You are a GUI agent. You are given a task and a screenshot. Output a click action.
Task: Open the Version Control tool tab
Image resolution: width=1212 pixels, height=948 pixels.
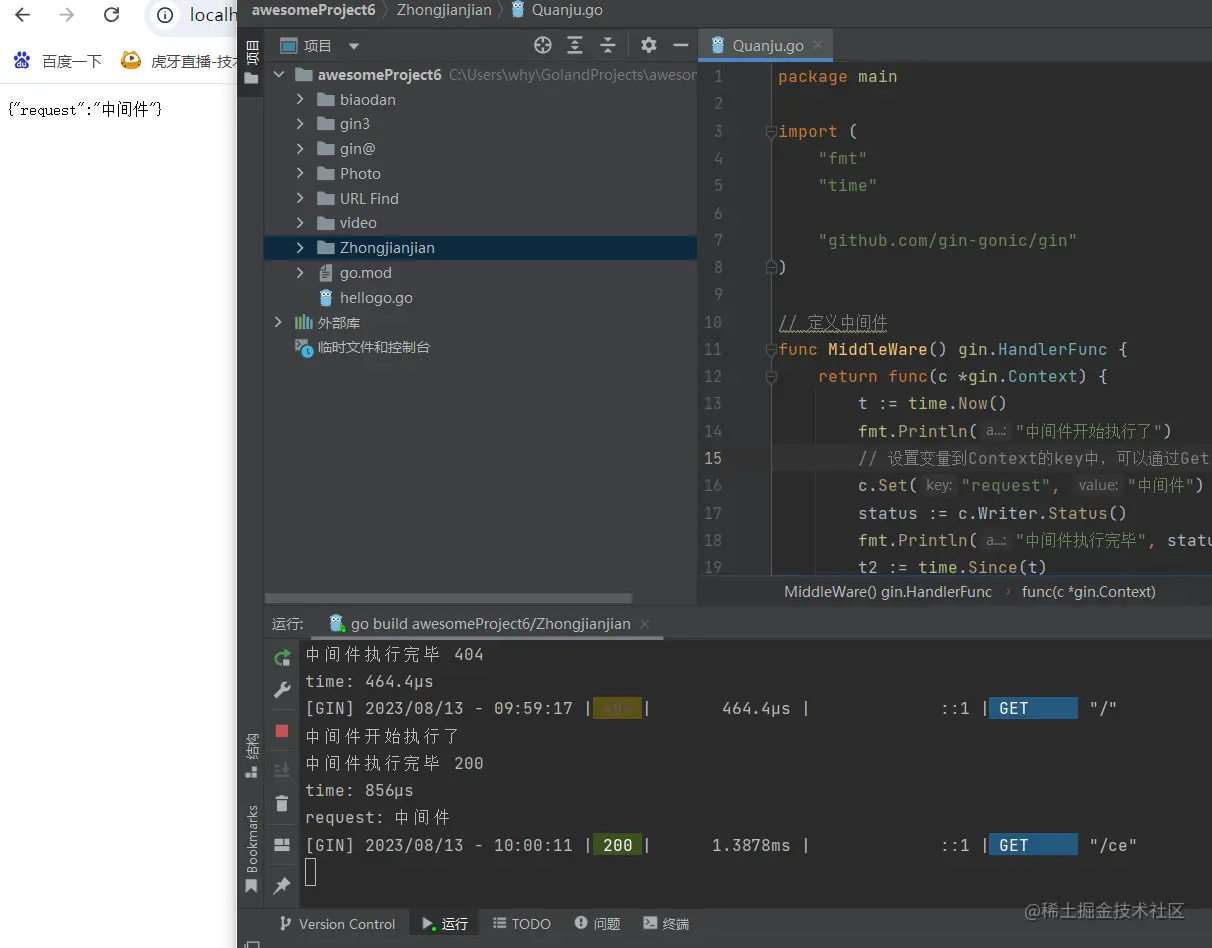(337, 924)
